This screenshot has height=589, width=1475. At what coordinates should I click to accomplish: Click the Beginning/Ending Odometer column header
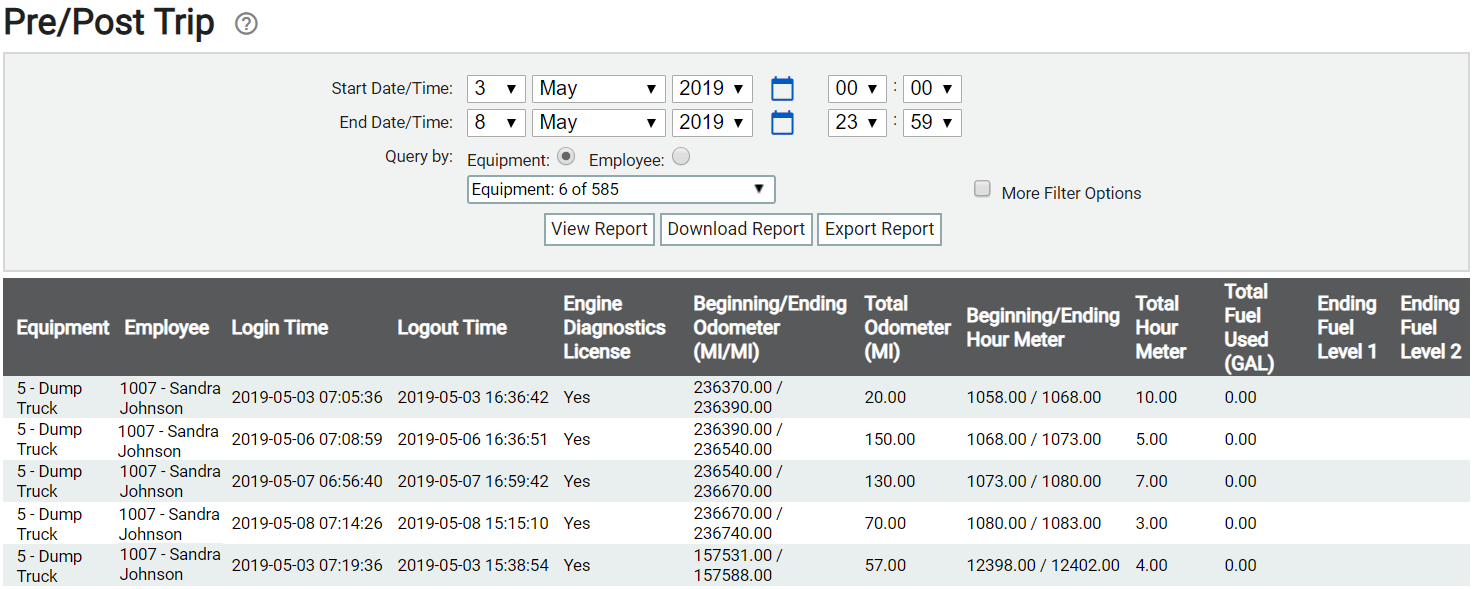(770, 328)
